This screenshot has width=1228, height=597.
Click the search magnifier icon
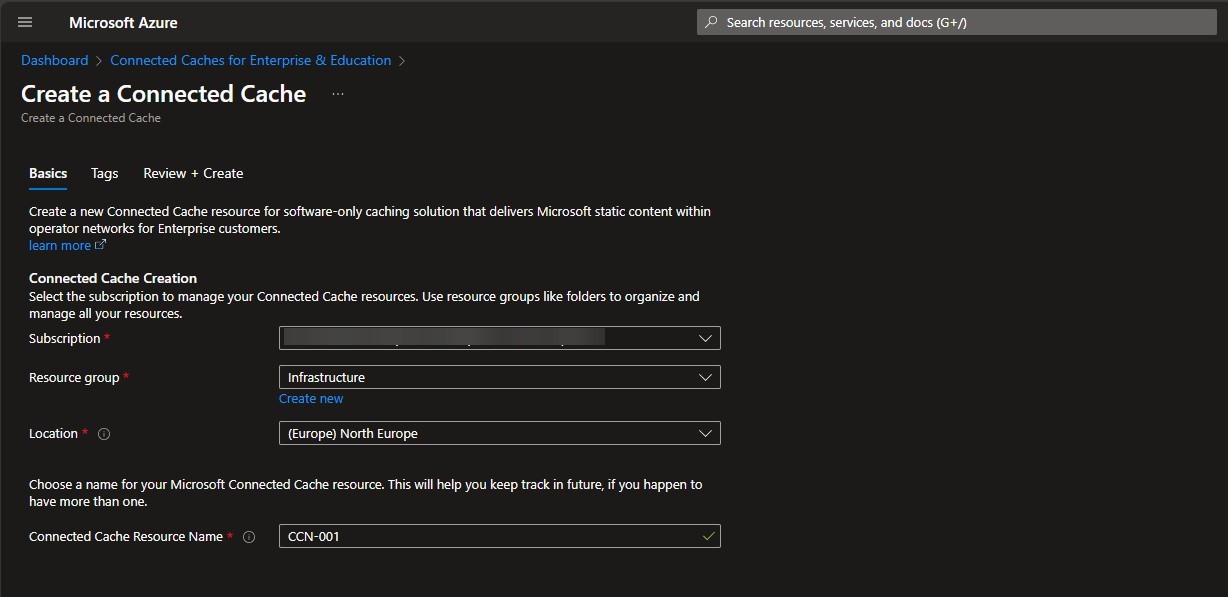click(711, 22)
